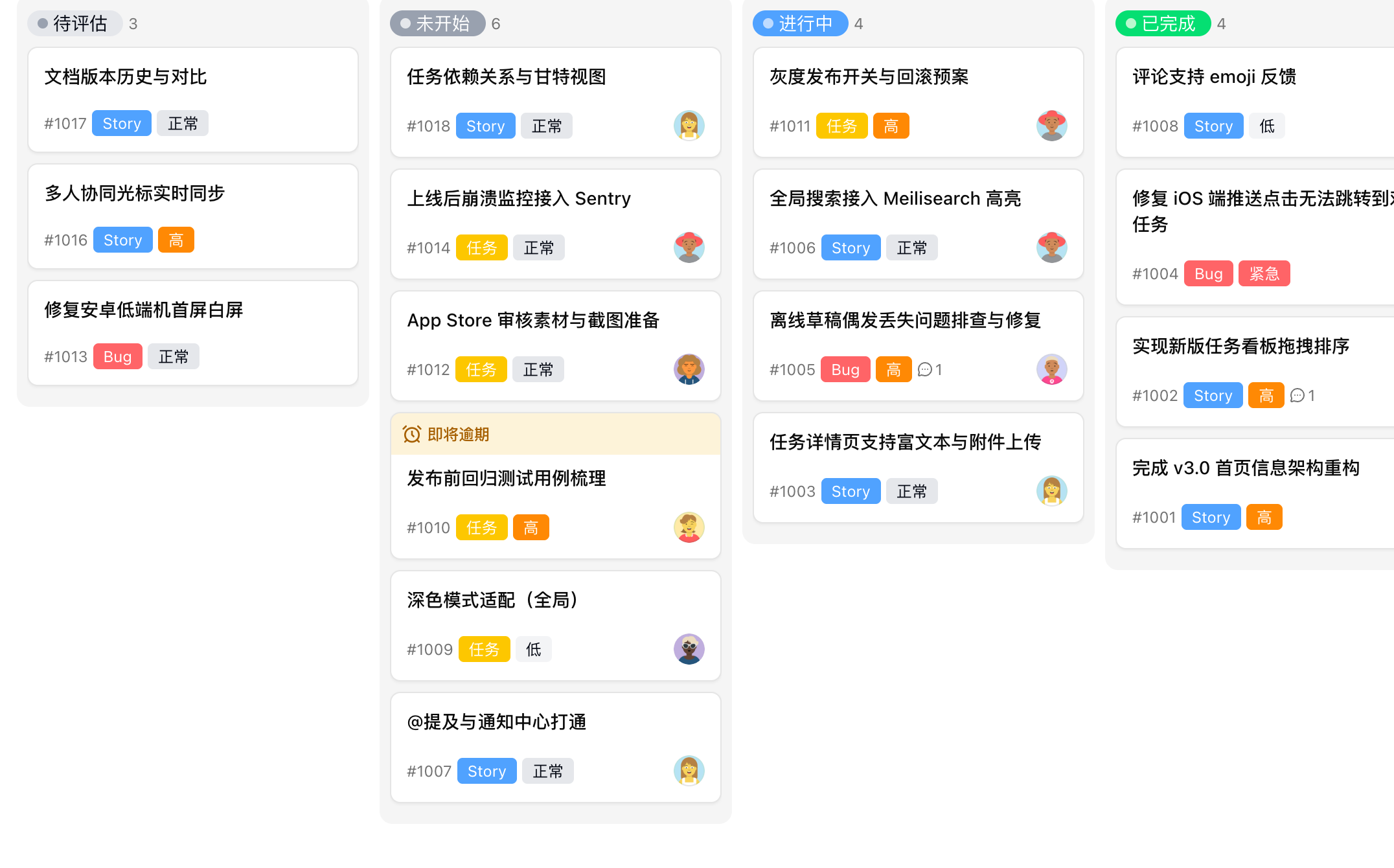
Task: Open card 修复安卓低端机首屏白屏
Action: coord(193,333)
